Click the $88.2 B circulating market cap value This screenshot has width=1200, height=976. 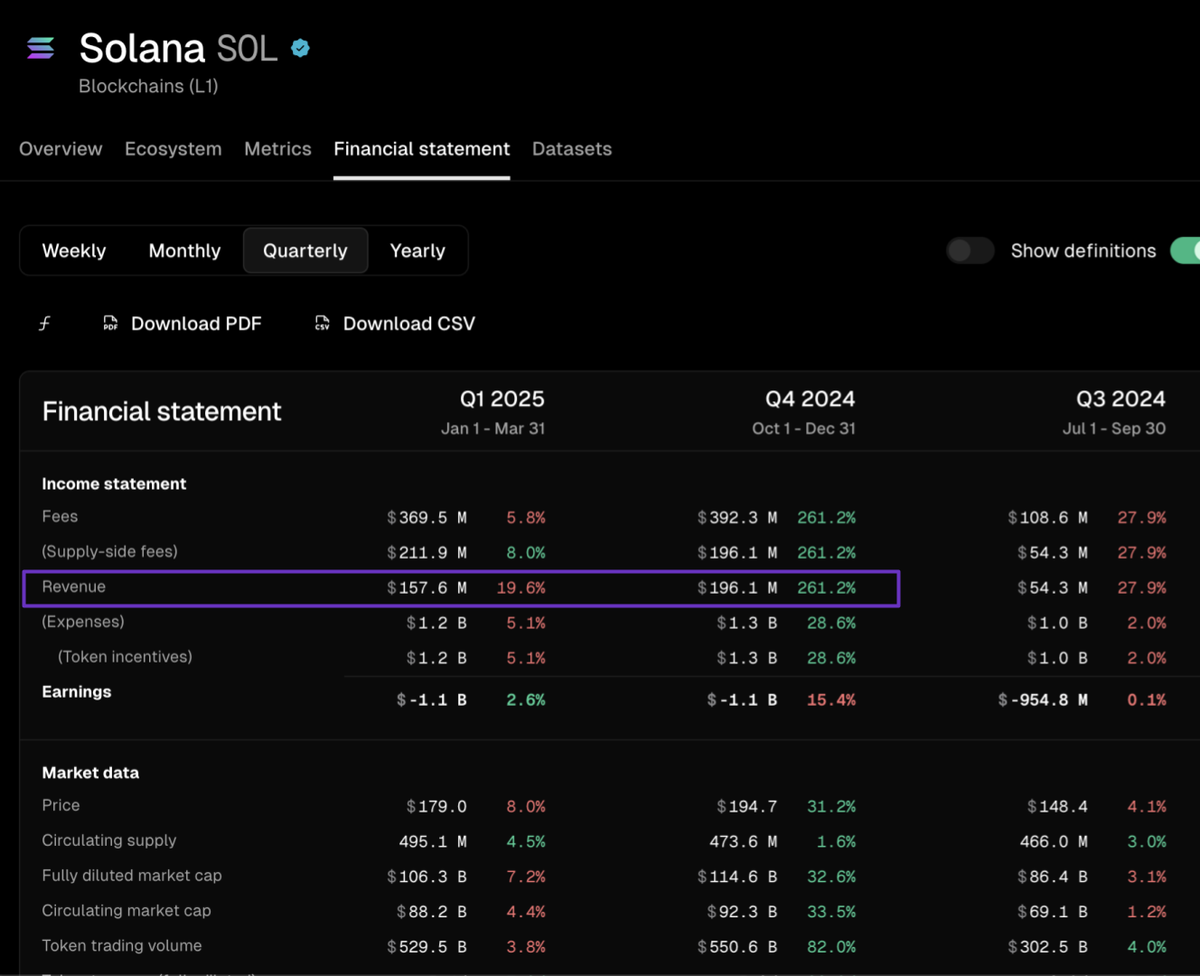pos(432,912)
